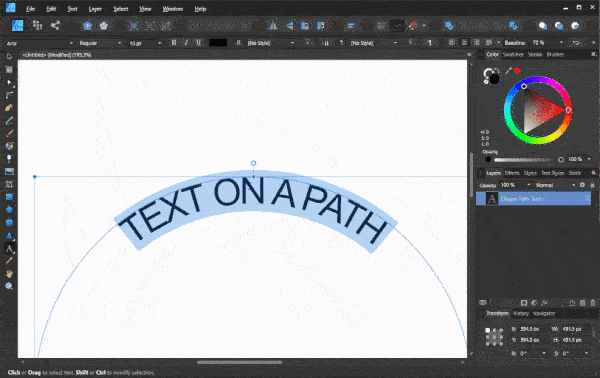Viewport: 600px width, 378px height.
Task: Toggle Bold text formatting
Action: click(x=174, y=43)
